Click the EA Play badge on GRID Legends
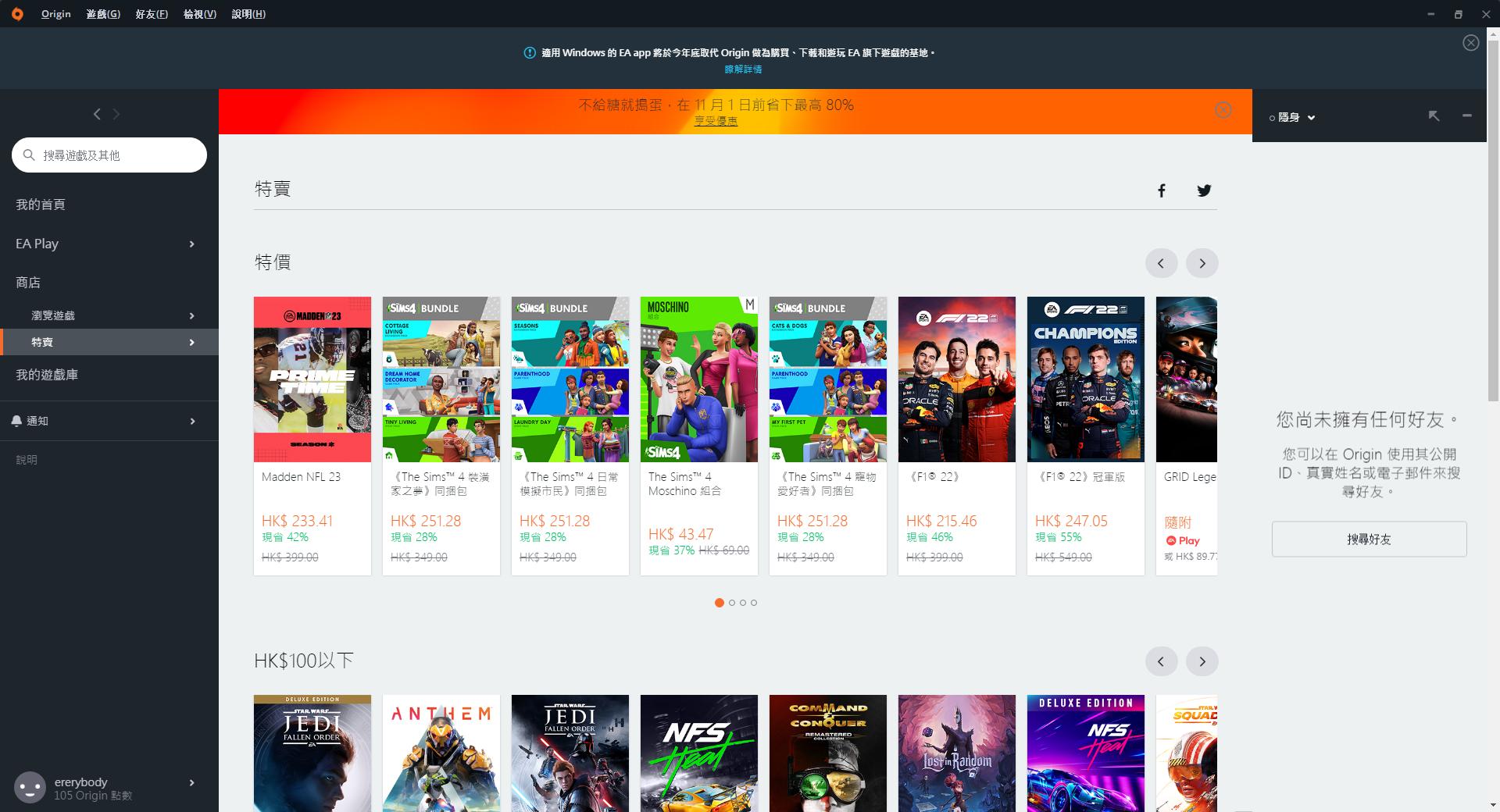Image resolution: width=1500 pixels, height=812 pixels. tap(1183, 540)
